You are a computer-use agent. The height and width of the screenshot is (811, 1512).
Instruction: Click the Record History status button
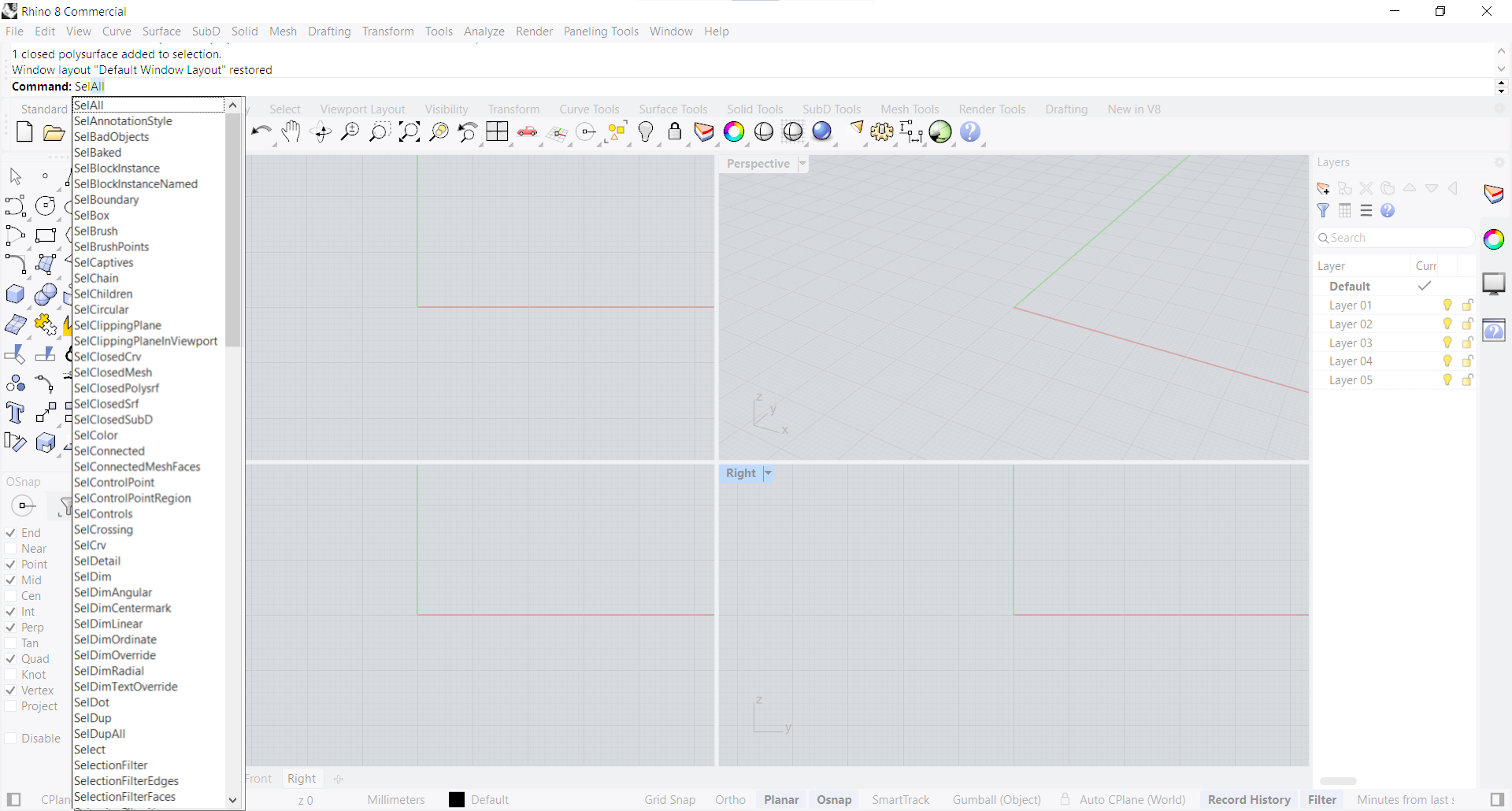pyautogui.click(x=1249, y=800)
